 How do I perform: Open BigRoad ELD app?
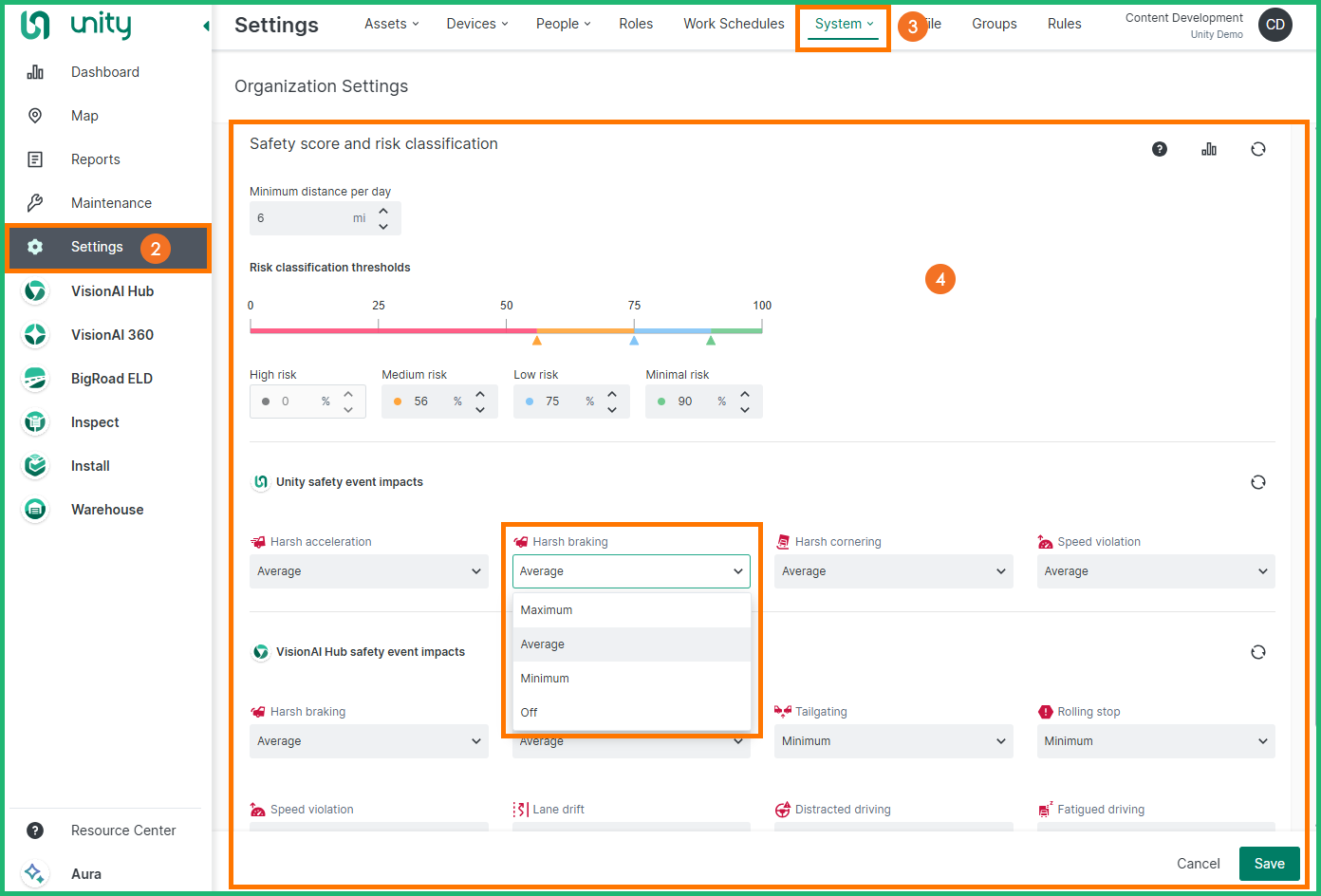111,379
